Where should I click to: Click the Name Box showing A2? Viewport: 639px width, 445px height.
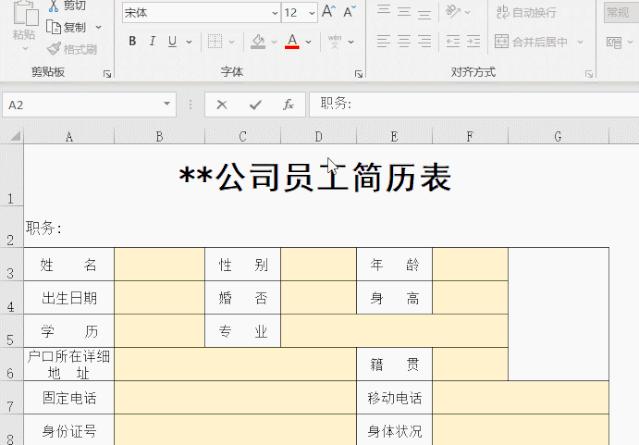pyautogui.click(x=82, y=105)
